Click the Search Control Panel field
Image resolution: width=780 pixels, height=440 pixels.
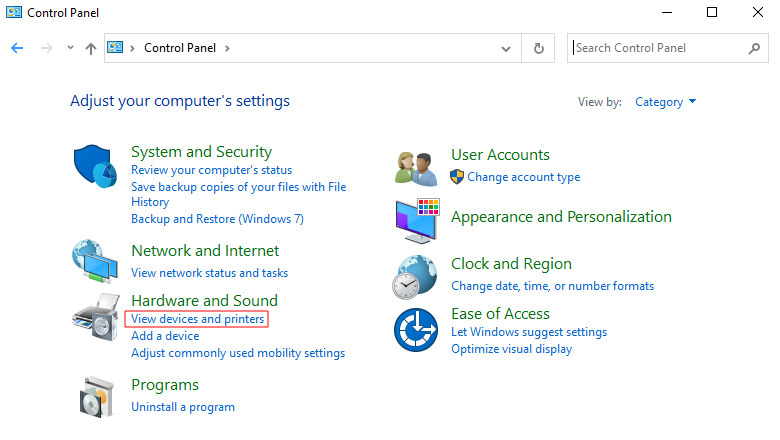(658, 48)
